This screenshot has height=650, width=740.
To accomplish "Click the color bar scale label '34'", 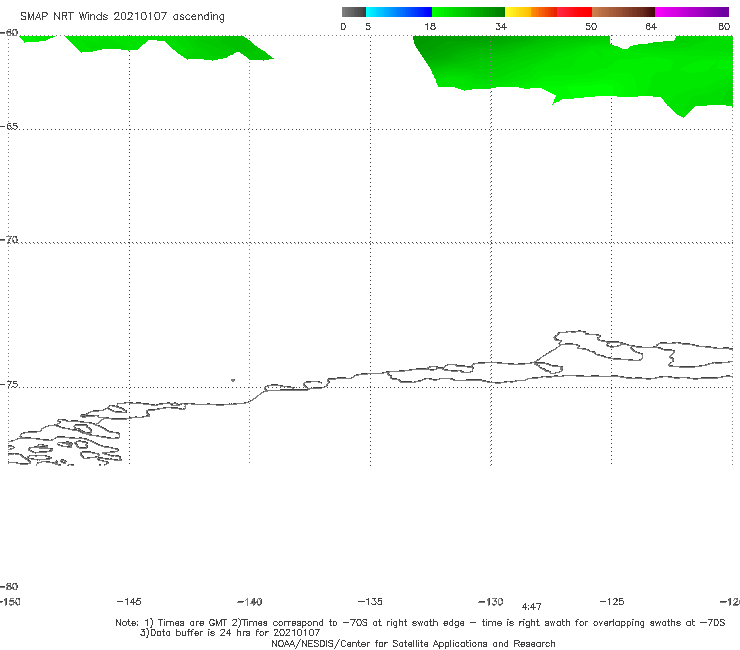I will click(501, 26).
